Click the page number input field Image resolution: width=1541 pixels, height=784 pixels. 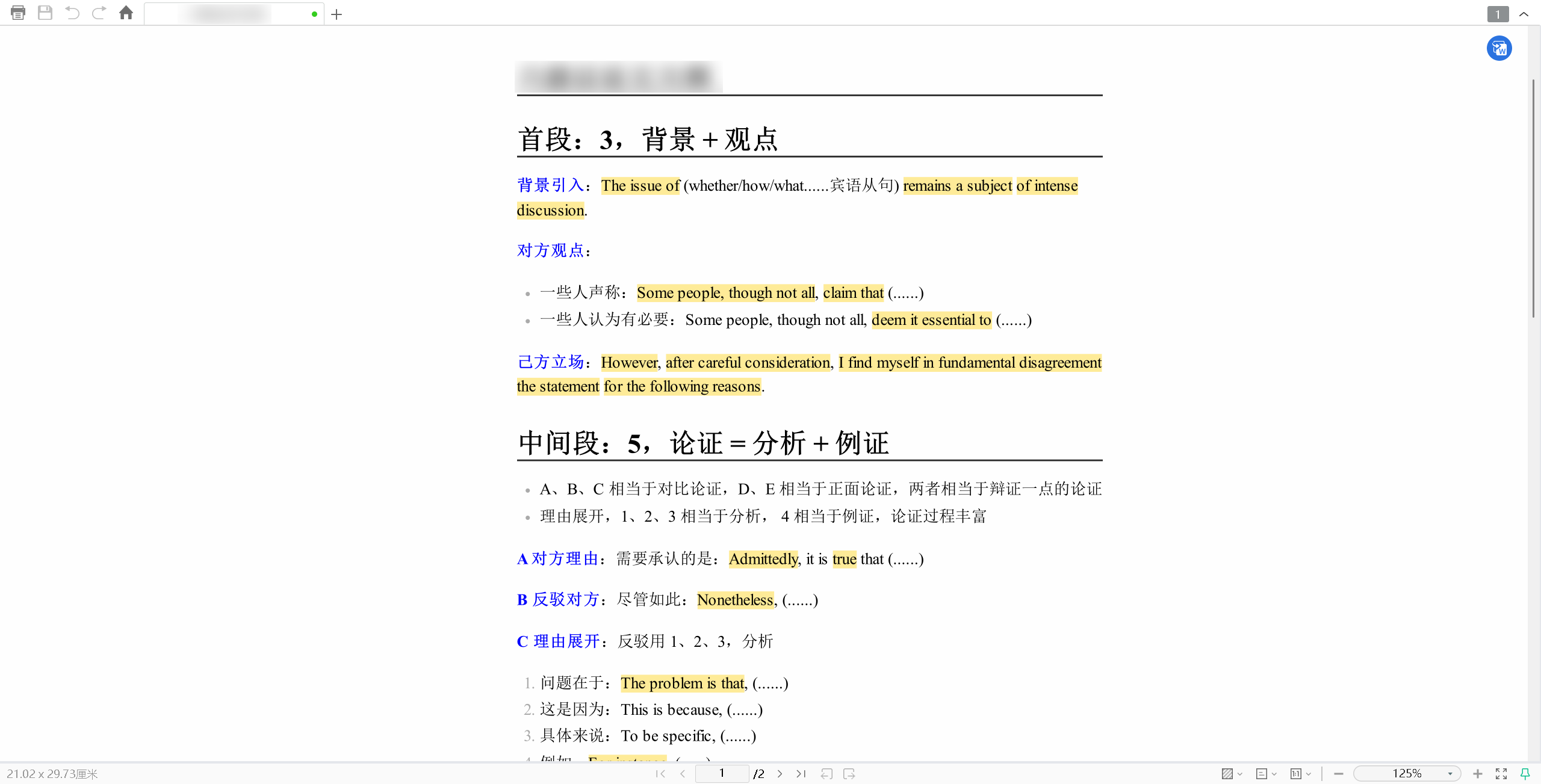(722, 774)
